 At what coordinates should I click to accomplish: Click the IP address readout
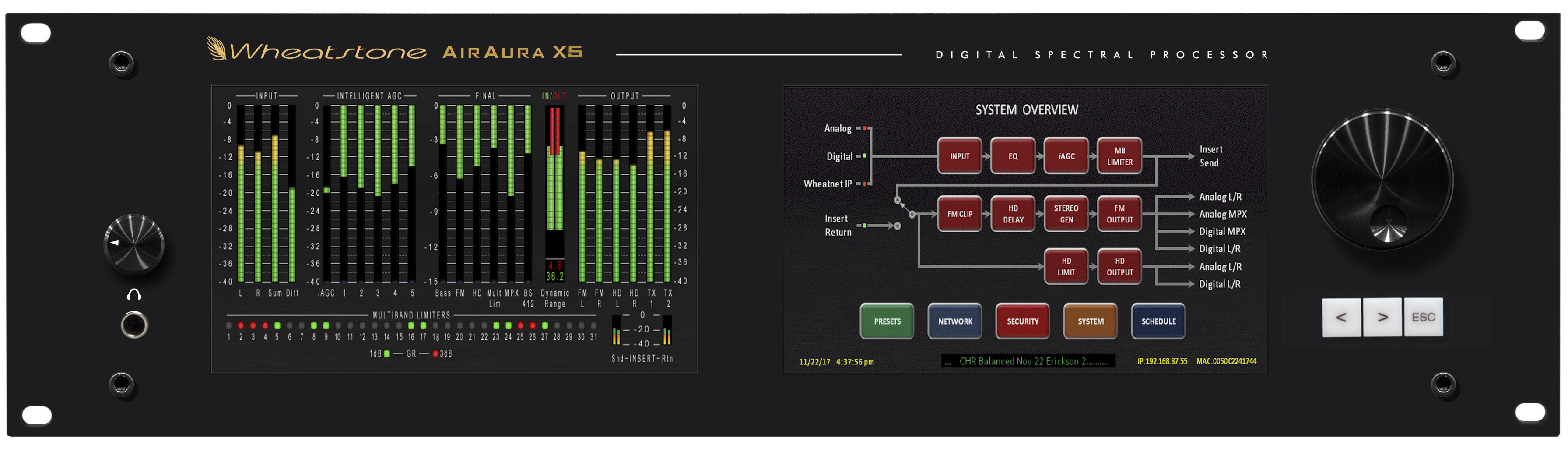(x=1162, y=361)
